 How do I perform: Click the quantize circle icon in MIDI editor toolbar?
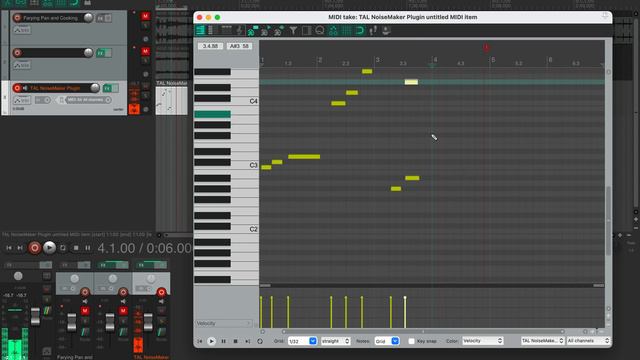(320, 30)
